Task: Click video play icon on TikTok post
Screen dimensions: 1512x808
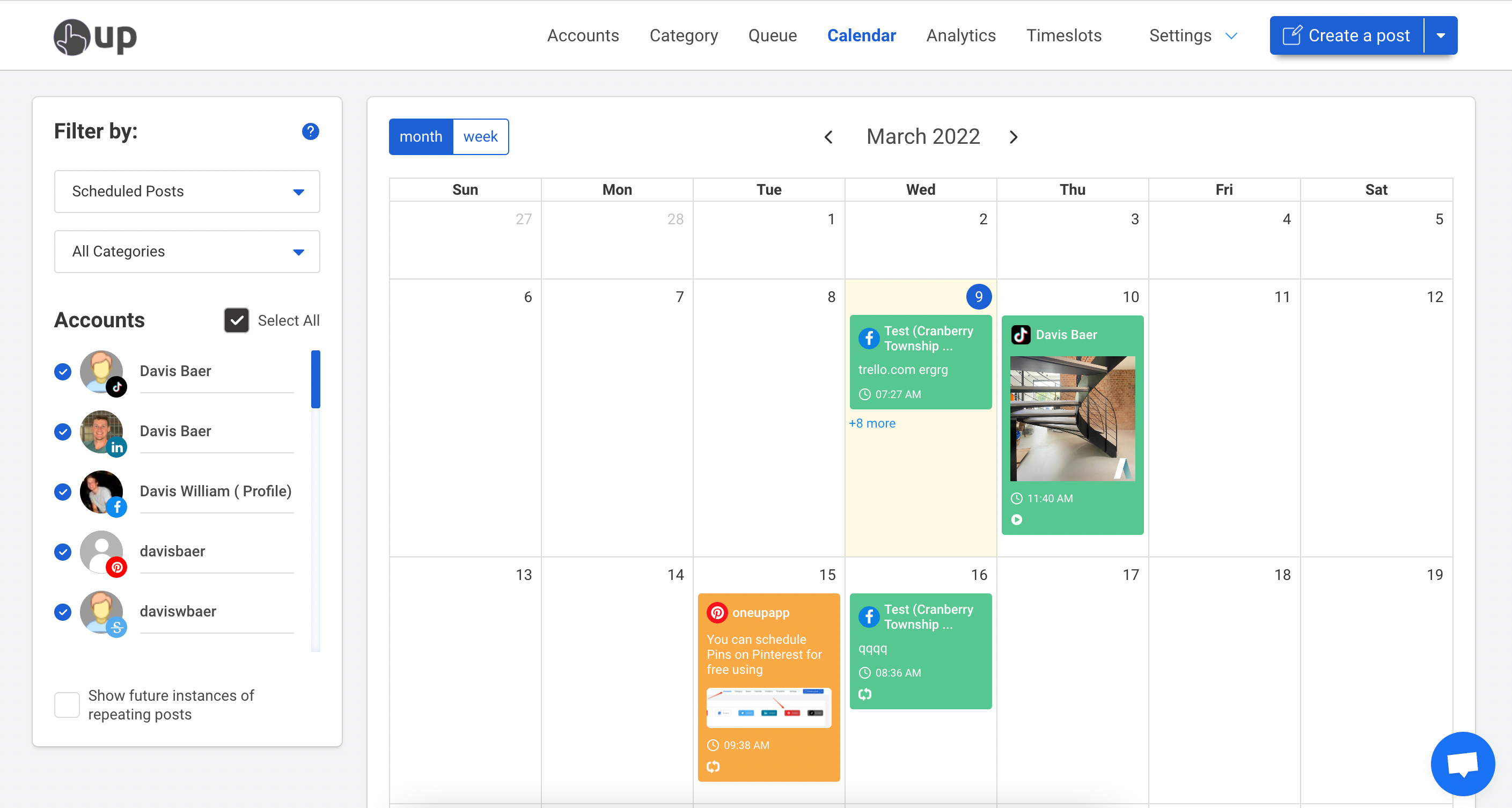Action: coord(1017,519)
